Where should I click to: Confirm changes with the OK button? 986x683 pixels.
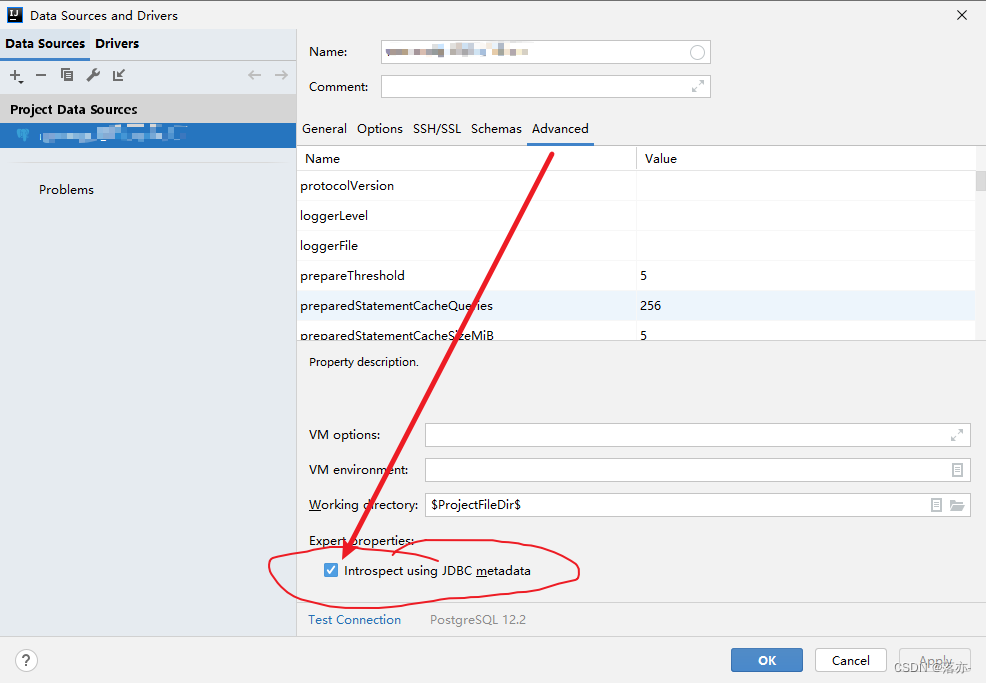[x=766, y=660]
